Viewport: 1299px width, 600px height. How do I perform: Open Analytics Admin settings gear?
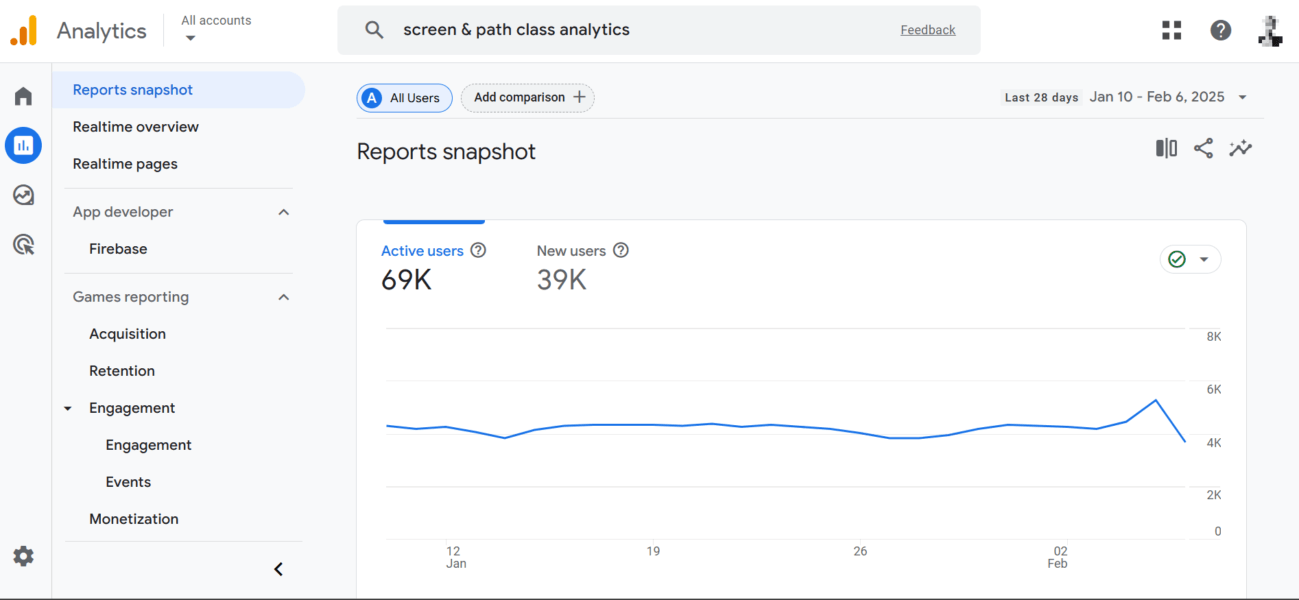(x=23, y=556)
